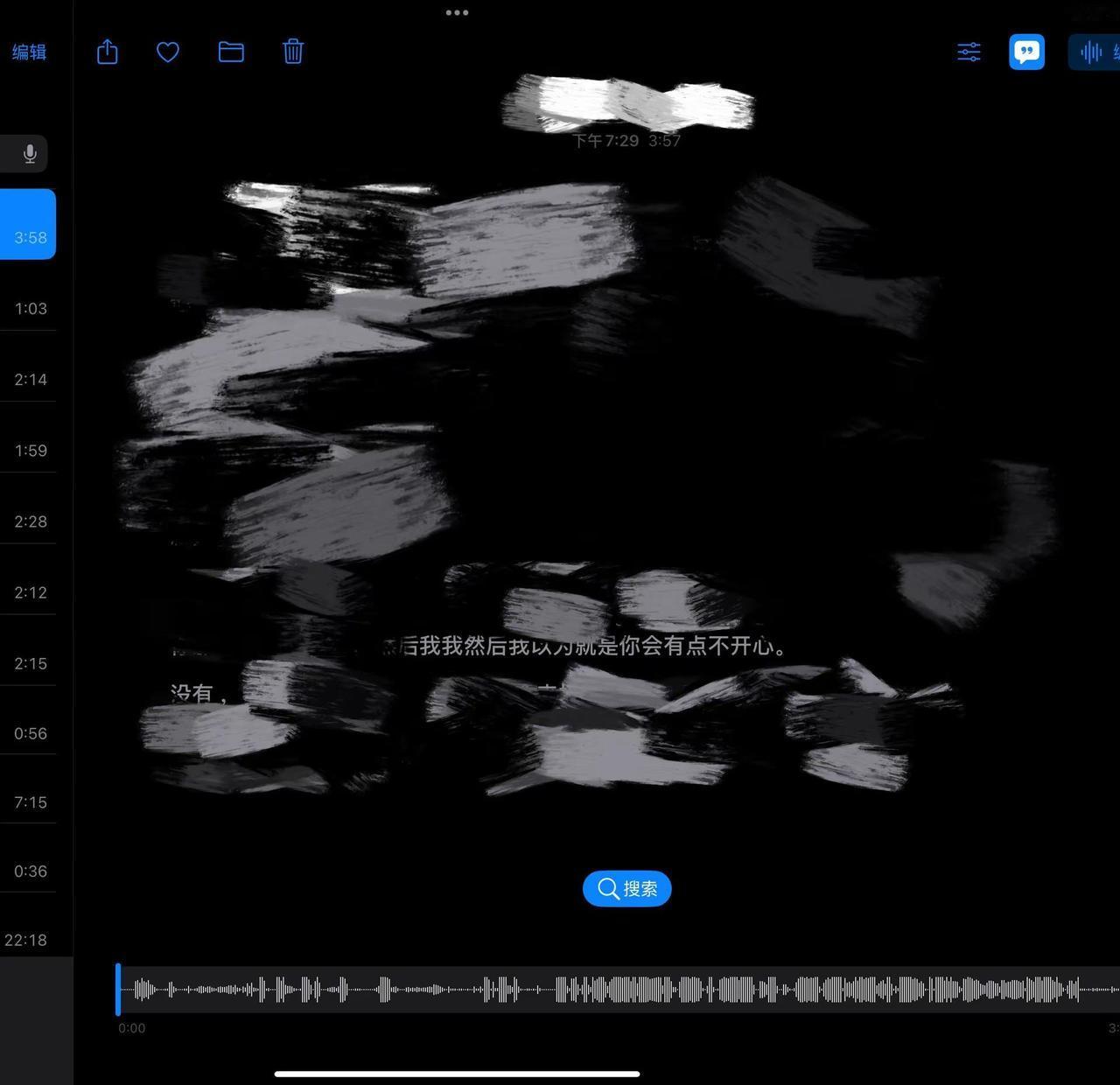Open the three-dot multitasking menu
This screenshot has height=1085, width=1120.
[x=457, y=12]
